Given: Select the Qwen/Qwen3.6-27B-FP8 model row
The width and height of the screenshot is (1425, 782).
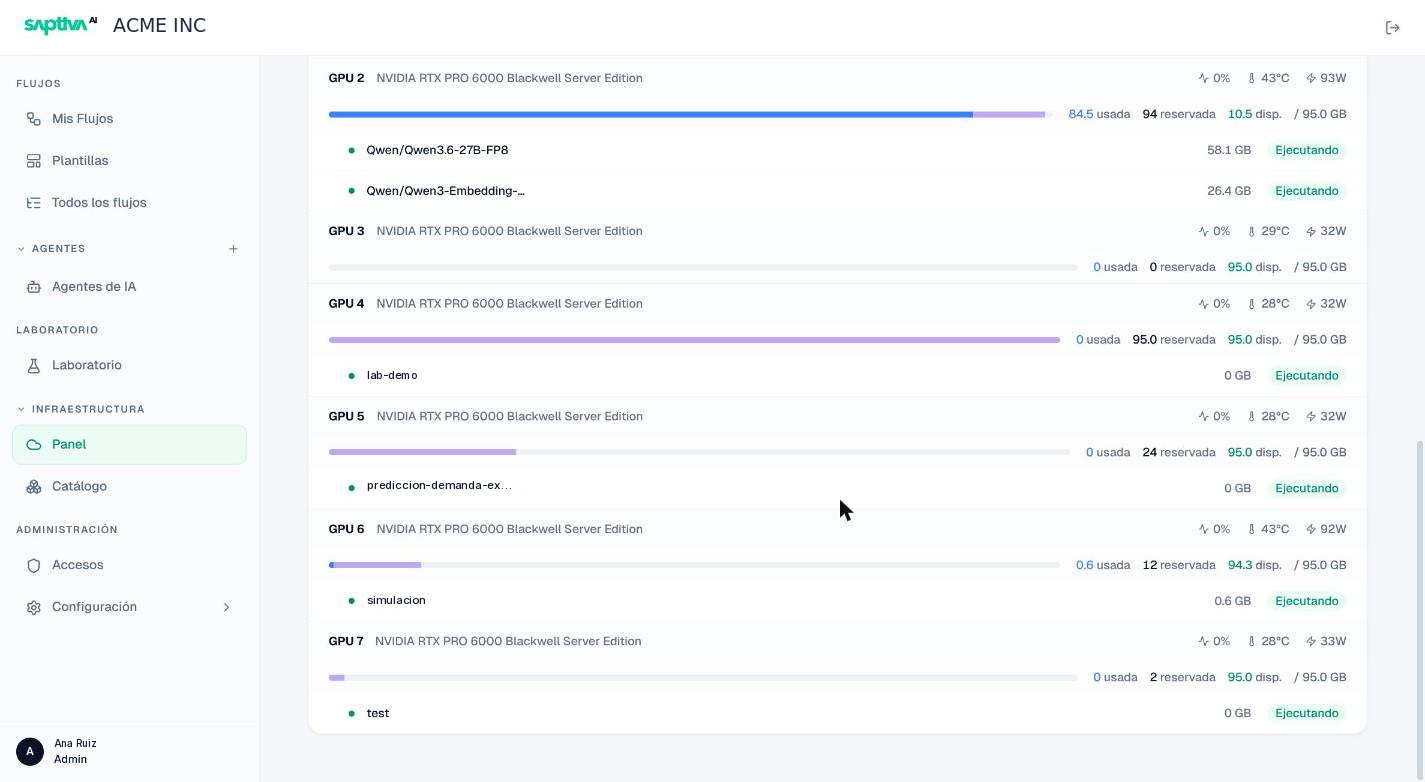Looking at the screenshot, I should (x=837, y=150).
